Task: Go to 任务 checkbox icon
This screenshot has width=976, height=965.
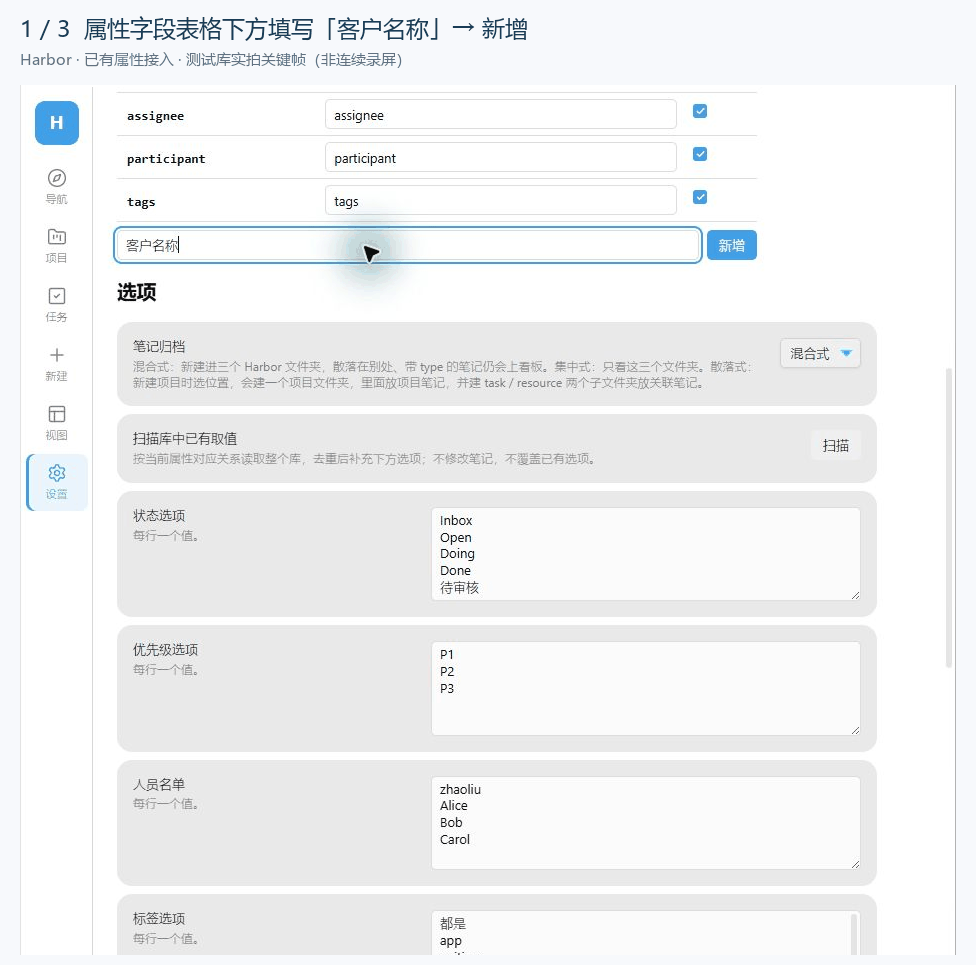Action: 57,296
